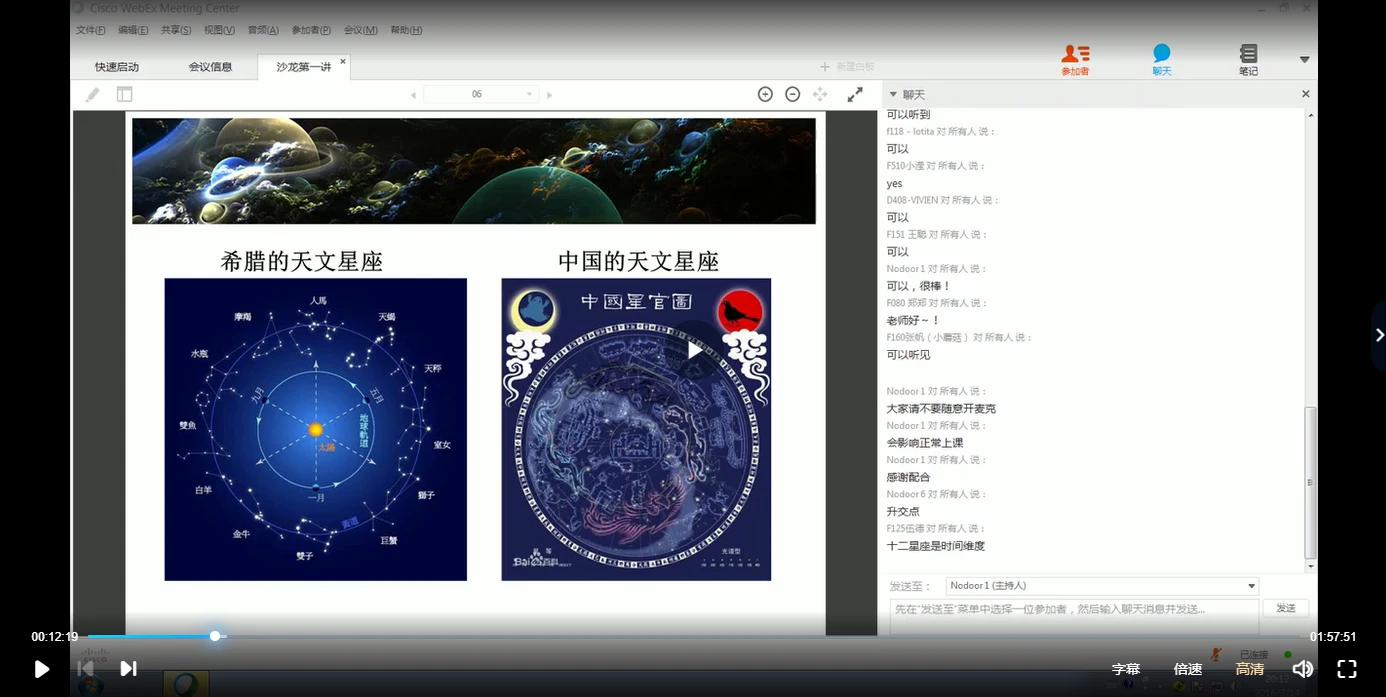Enter fullscreen mode on video player
Viewport: 1386px width, 697px height.
pos(1347,669)
